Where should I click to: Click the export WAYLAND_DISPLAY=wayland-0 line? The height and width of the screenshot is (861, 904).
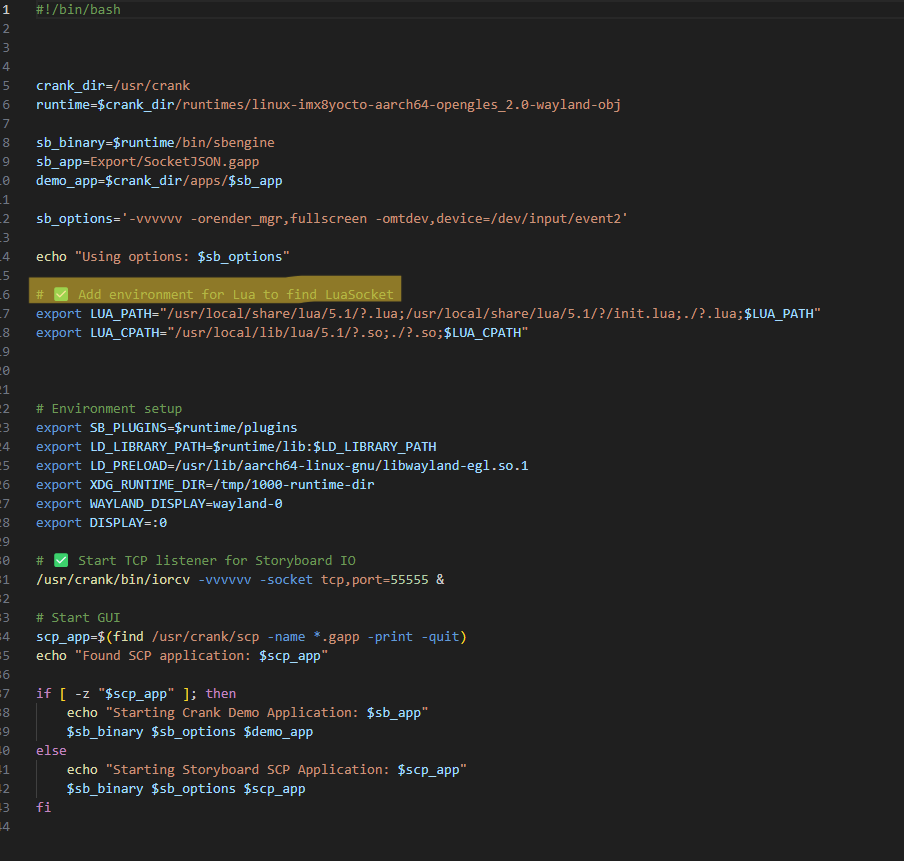tap(159, 505)
